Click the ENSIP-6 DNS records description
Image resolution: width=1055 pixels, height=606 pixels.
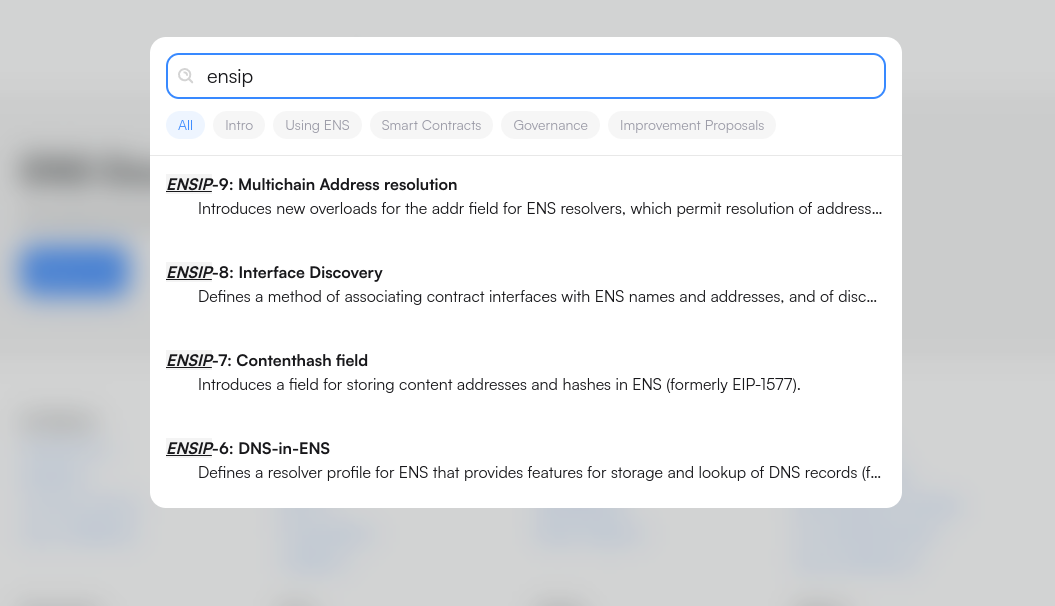[539, 472]
